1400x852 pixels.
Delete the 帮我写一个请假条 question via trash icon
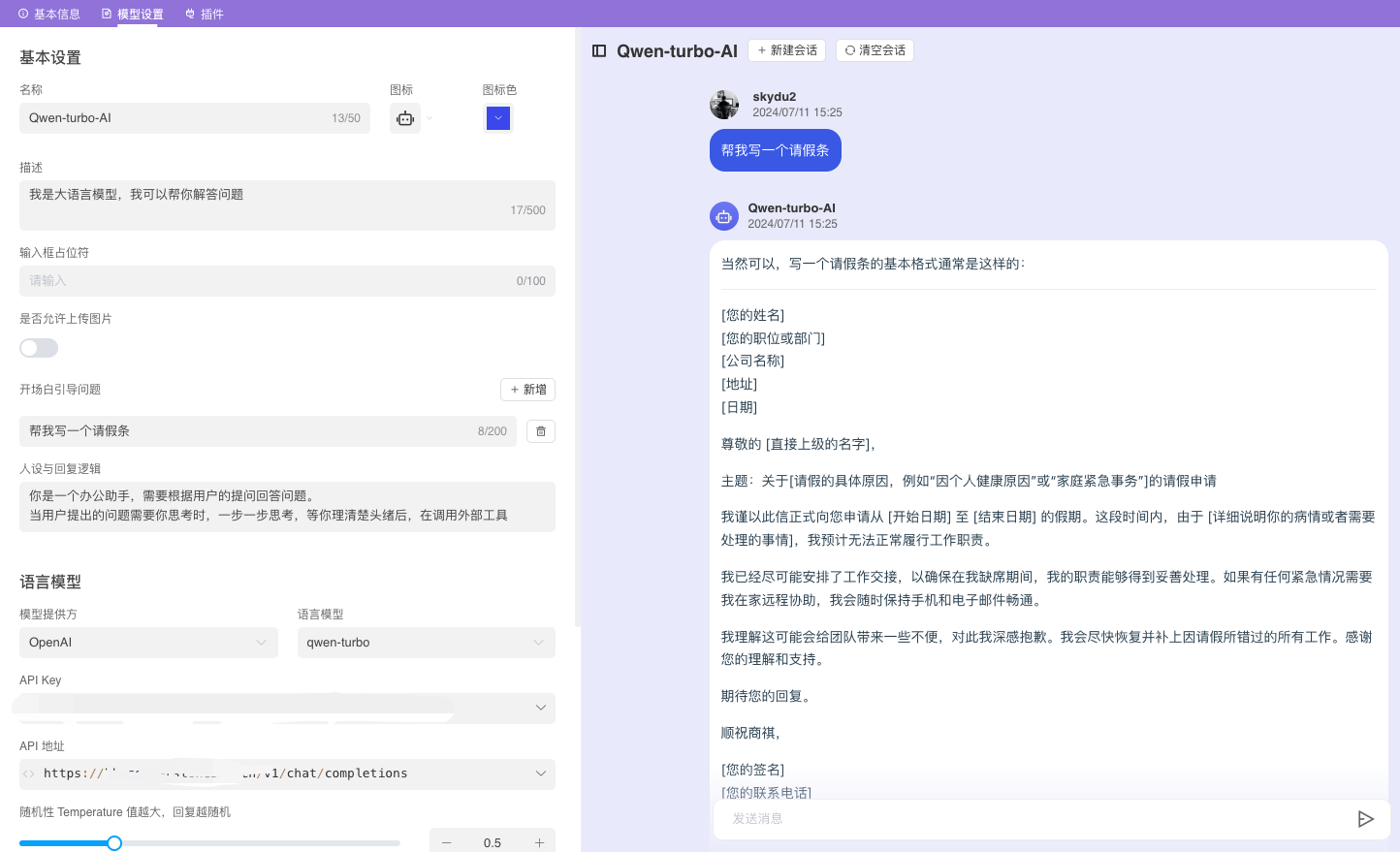pyautogui.click(x=540, y=430)
